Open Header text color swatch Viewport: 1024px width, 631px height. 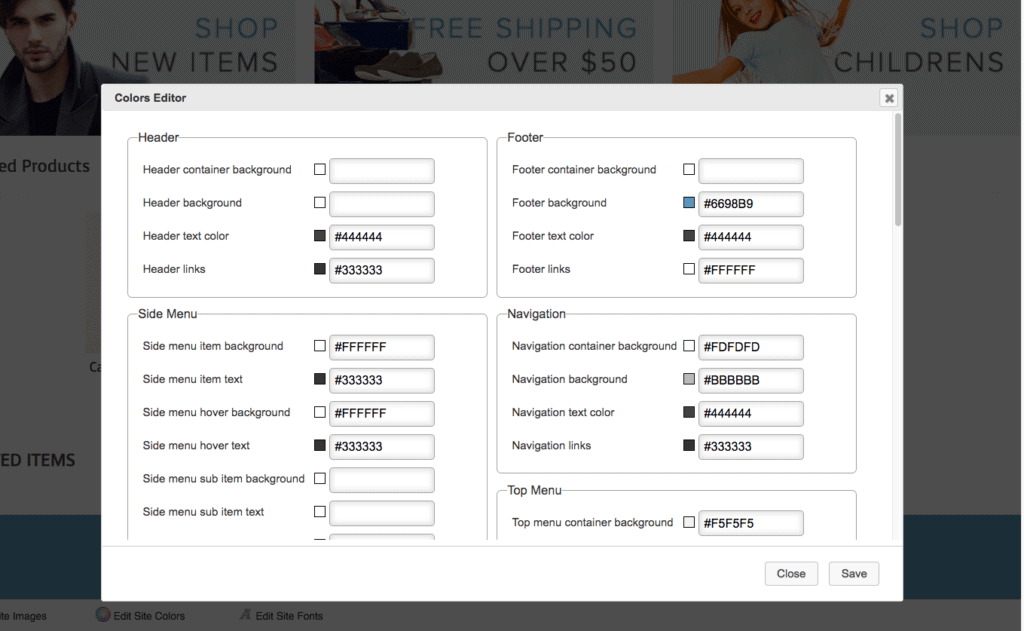point(319,236)
